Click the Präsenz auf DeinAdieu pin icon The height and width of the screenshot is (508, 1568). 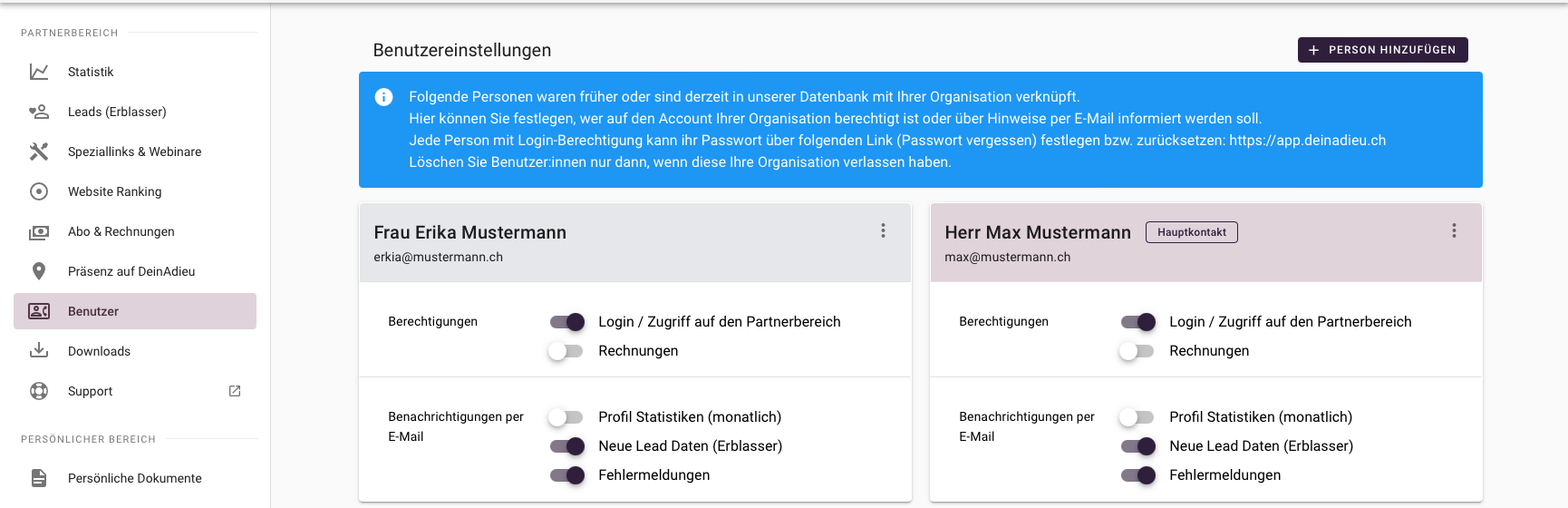[39, 271]
